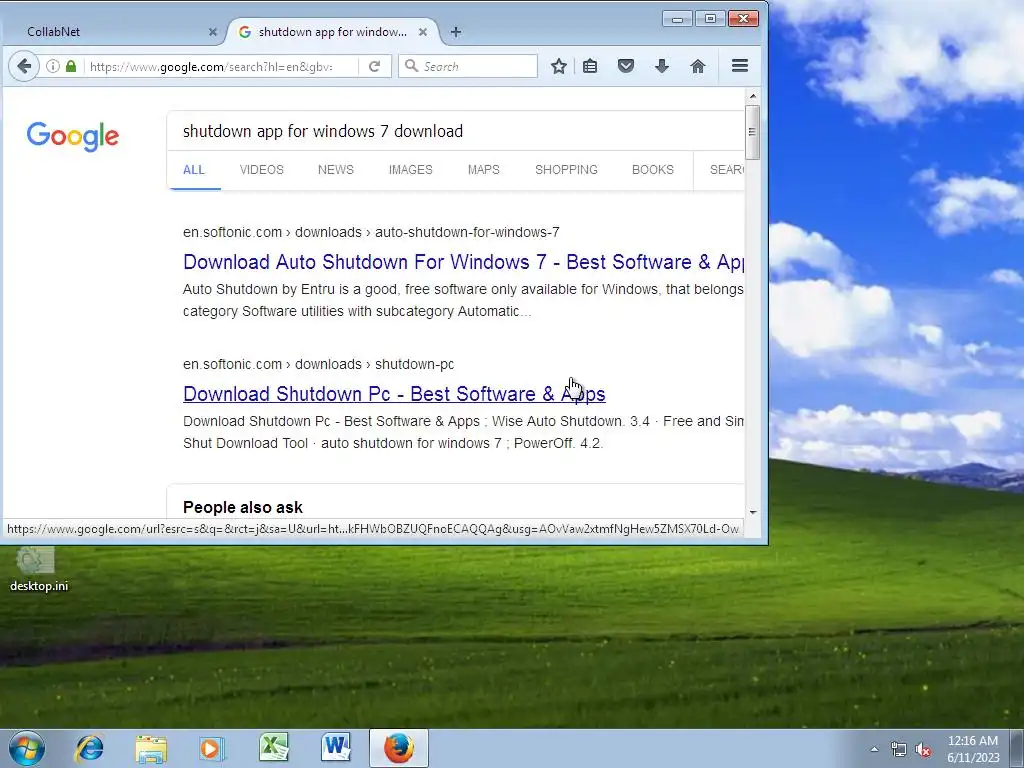The width and height of the screenshot is (1024, 768).
Task: Click the vertical scrollbar thumb
Action: [753, 132]
